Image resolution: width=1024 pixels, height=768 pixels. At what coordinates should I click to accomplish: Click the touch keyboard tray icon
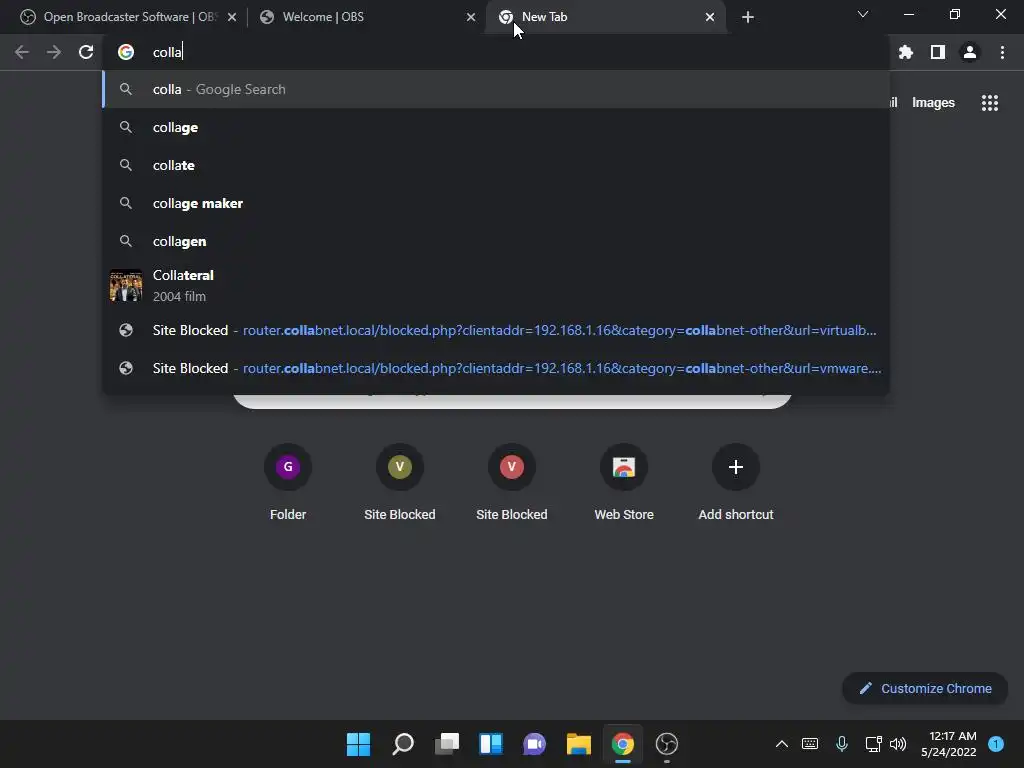[x=810, y=744]
